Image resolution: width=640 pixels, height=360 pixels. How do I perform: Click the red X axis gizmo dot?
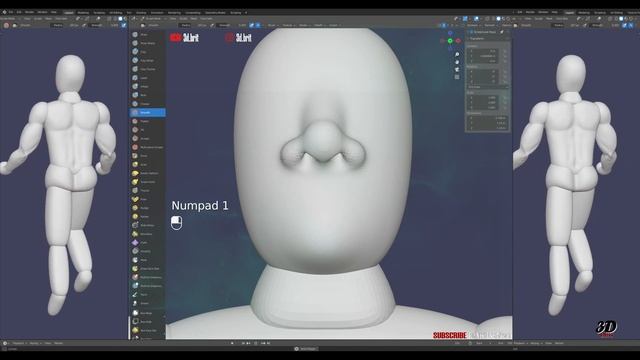coord(458,41)
